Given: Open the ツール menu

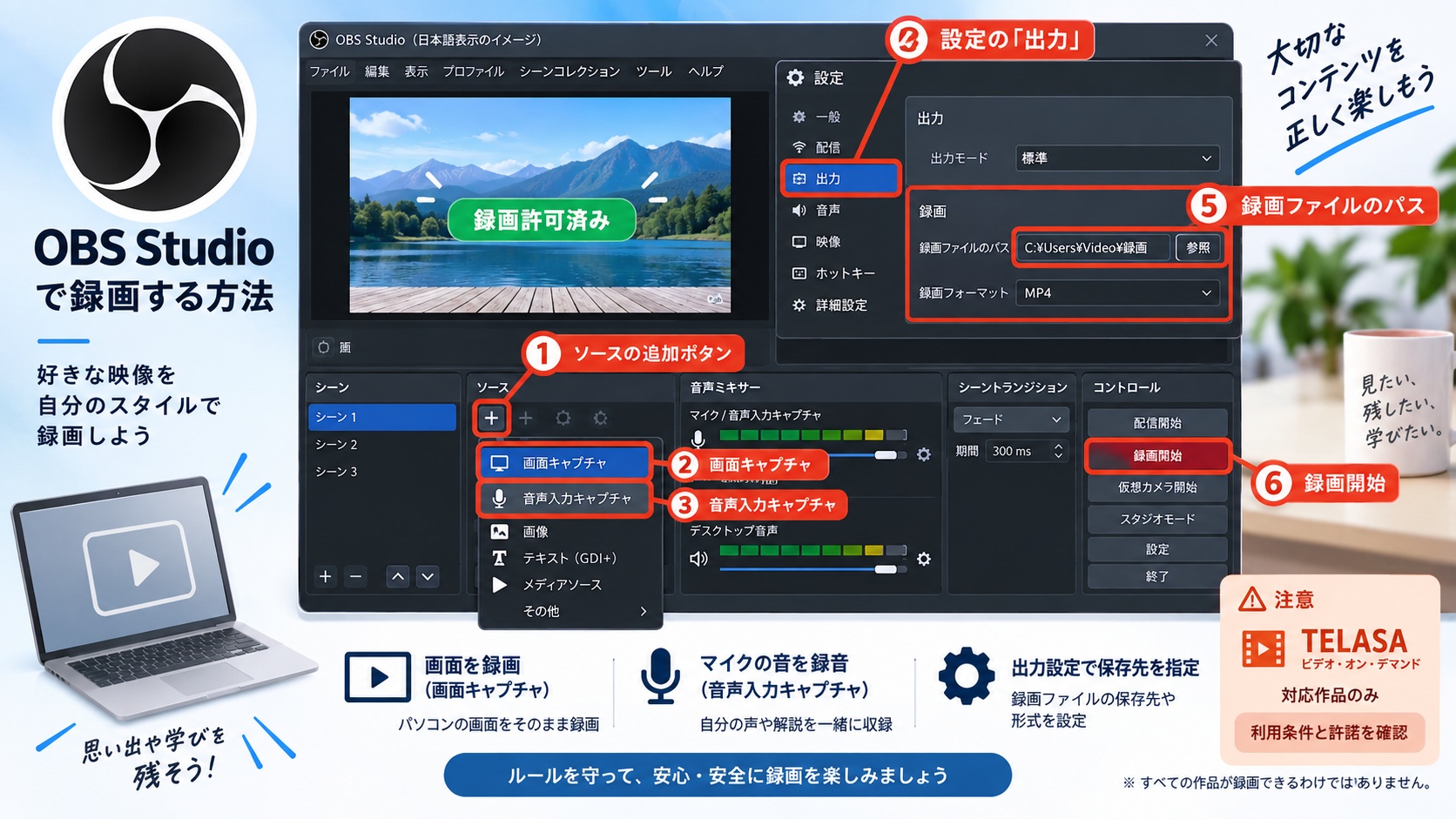Looking at the screenshot, I should [653, 71].
